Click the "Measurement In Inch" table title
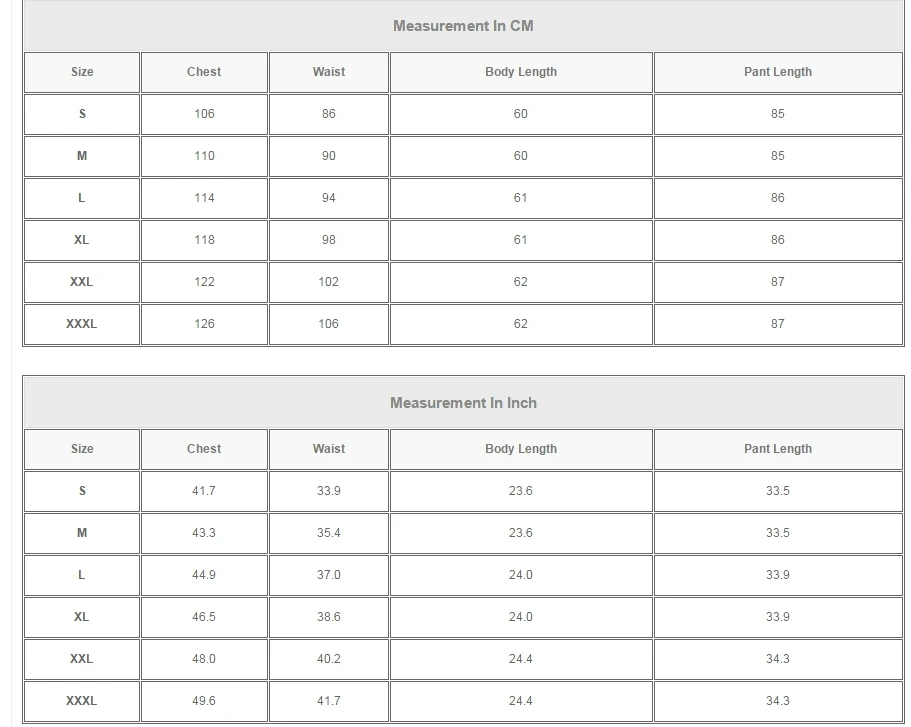 pyautogui.click(x=463, y=403)
